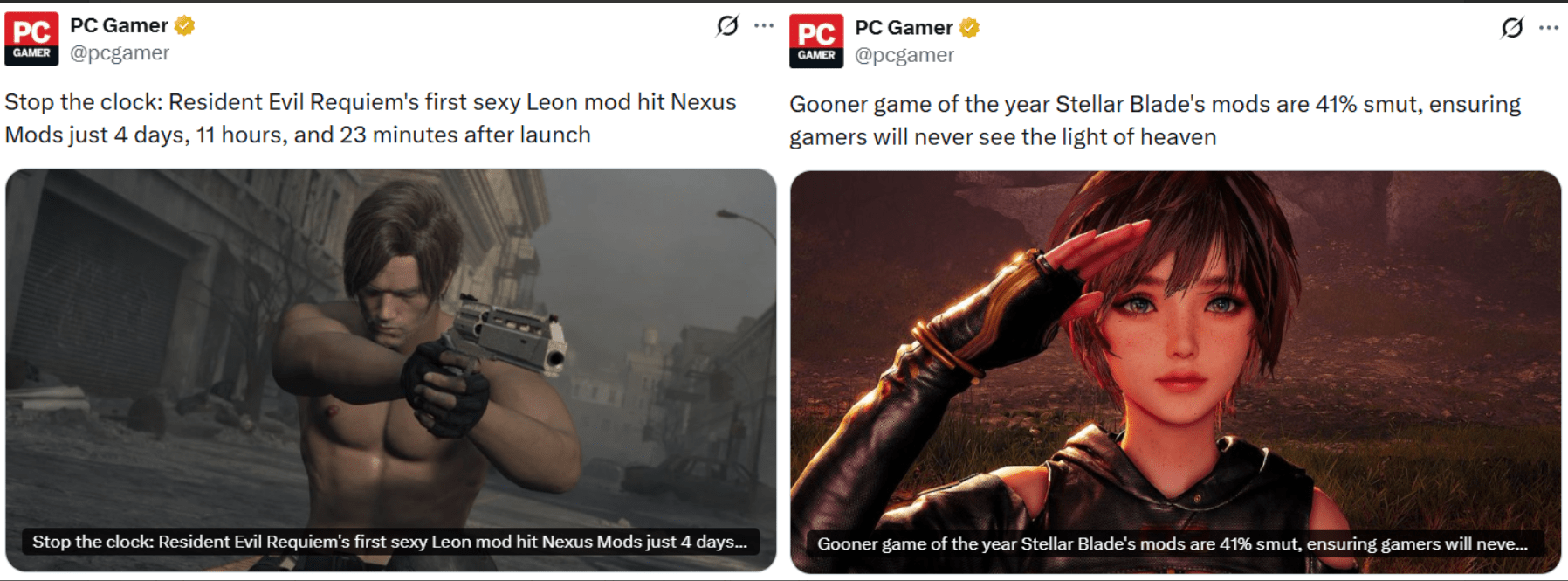The width and height of the screenshot is (1568, 581).
Task: Open Resident Evil Requiem tweet text
Action: coord(370,118)
